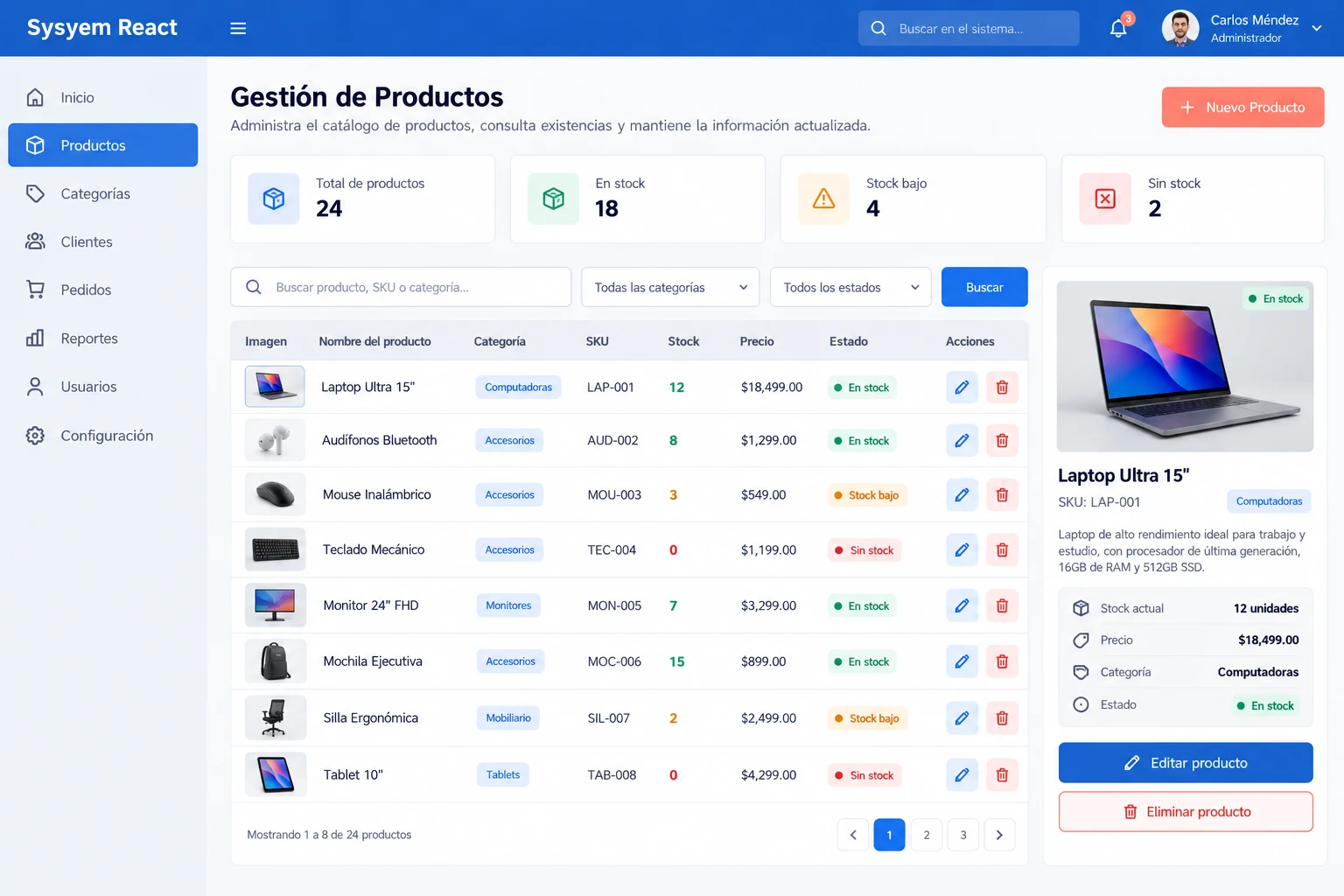Open notifications bell icon
The width and height of the screenshot is (1344, 896).
click(1118, 28)
